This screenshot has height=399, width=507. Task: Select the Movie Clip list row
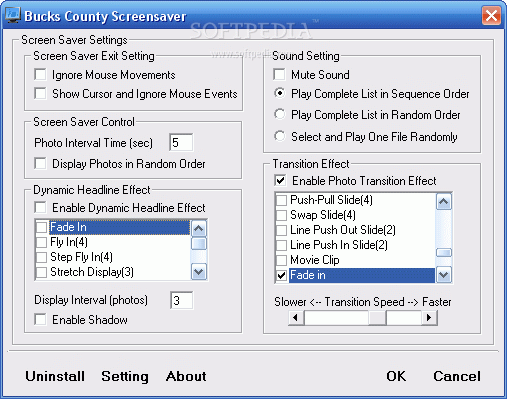pos(362,260)
